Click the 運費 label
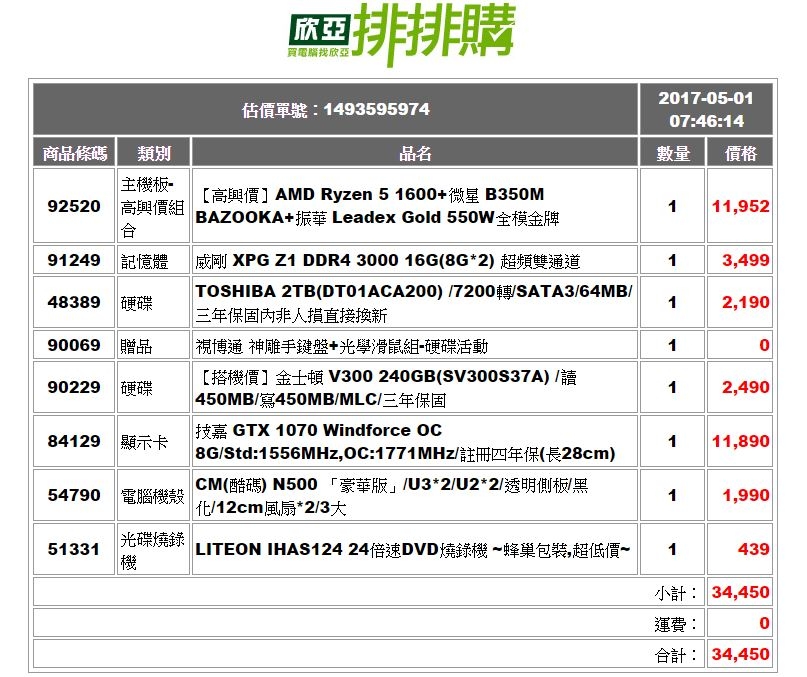This screenshot has width=807, height=677. pyautogui.click(x=675, y=624)
